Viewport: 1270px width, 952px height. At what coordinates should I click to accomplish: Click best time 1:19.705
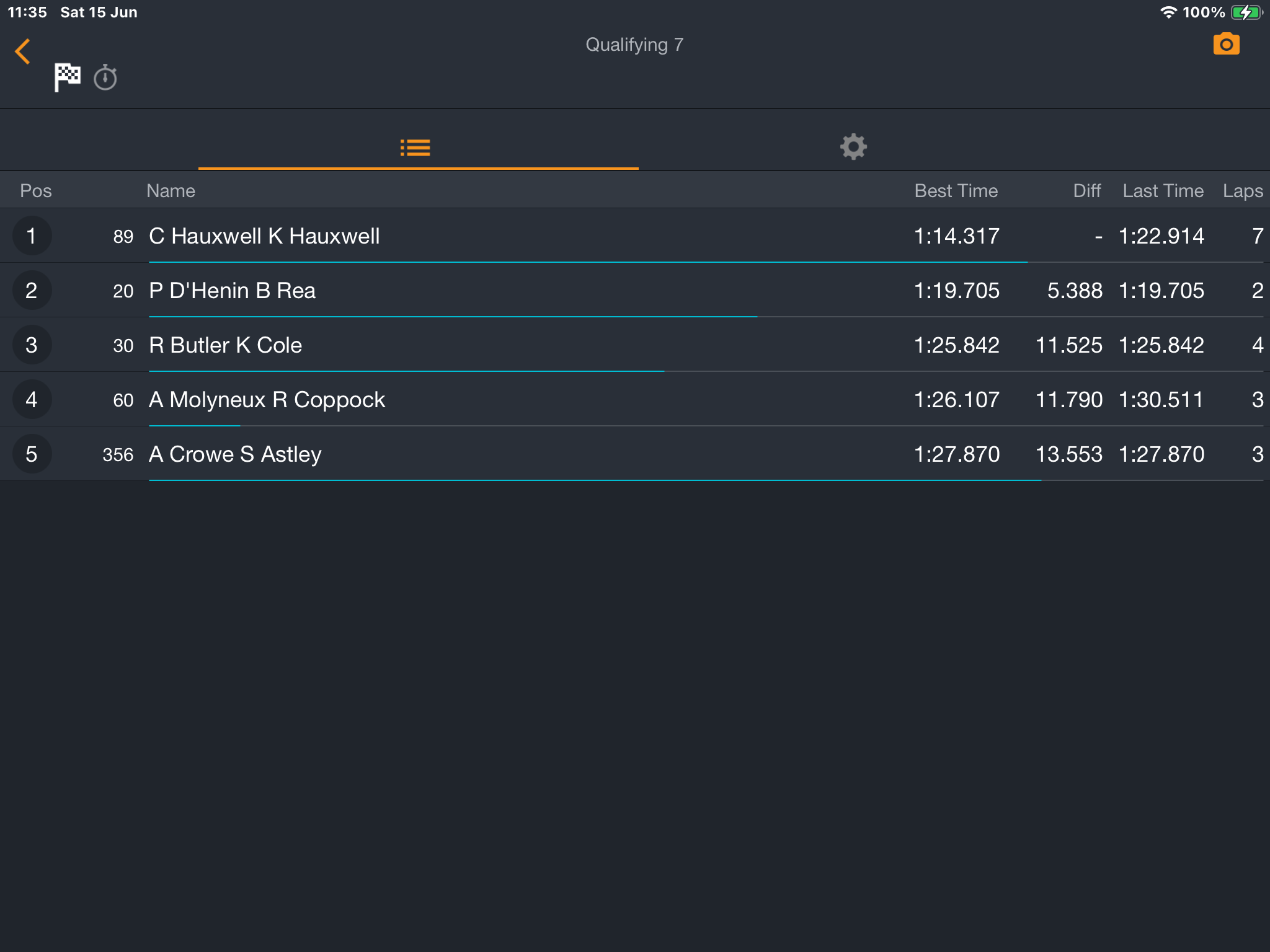pyautogui.click(x=956, y=291)
